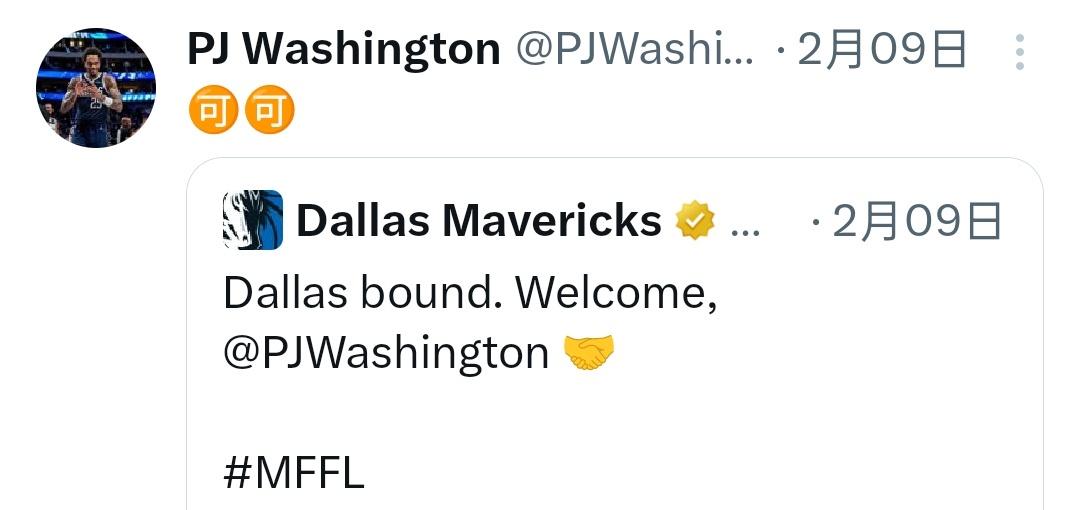
Task: Open PJ Washington's profile avatar photo
Action: coord(96,88)
